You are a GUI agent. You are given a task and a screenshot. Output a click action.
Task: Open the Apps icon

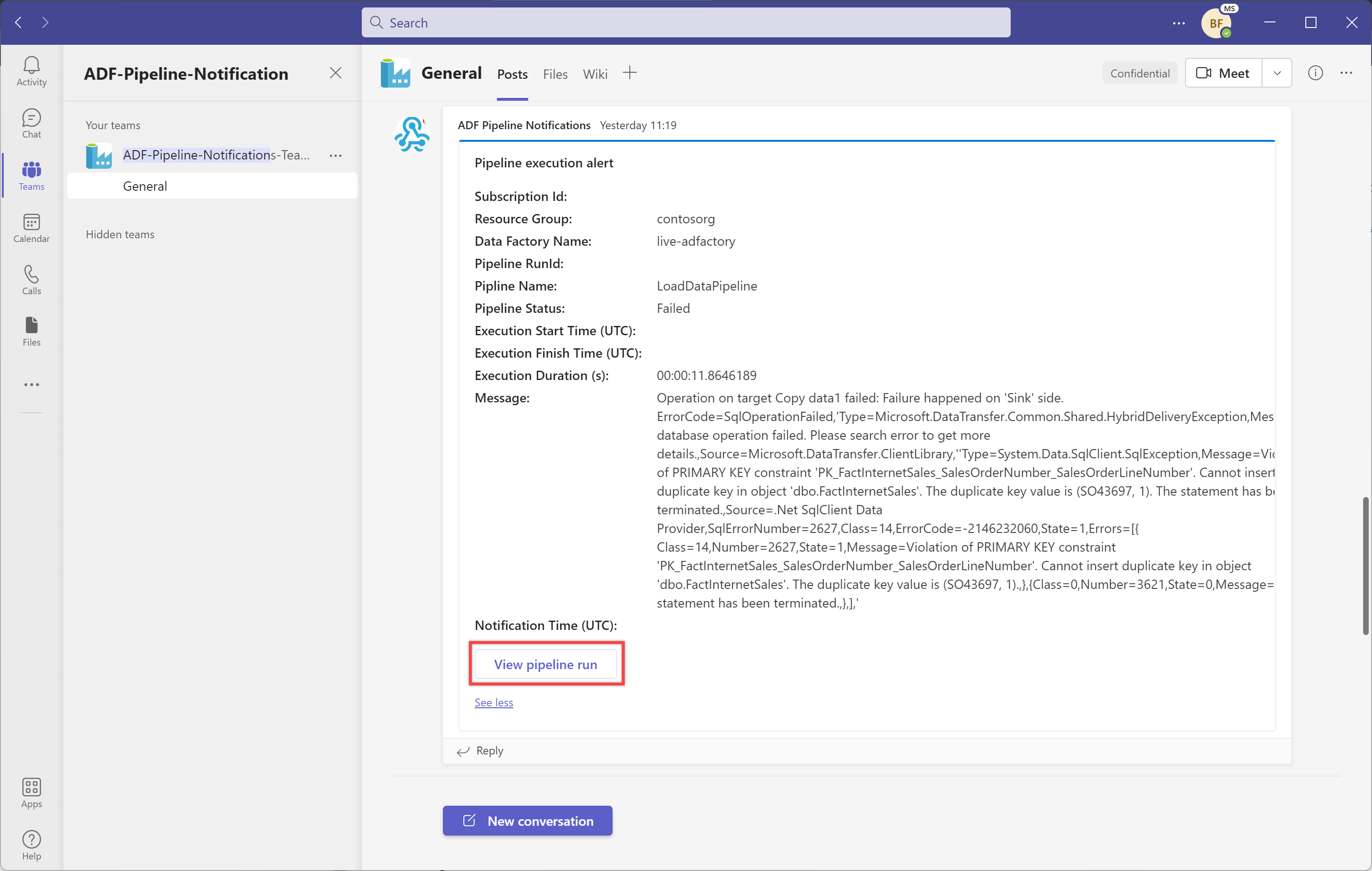click(x=31, y=792)
